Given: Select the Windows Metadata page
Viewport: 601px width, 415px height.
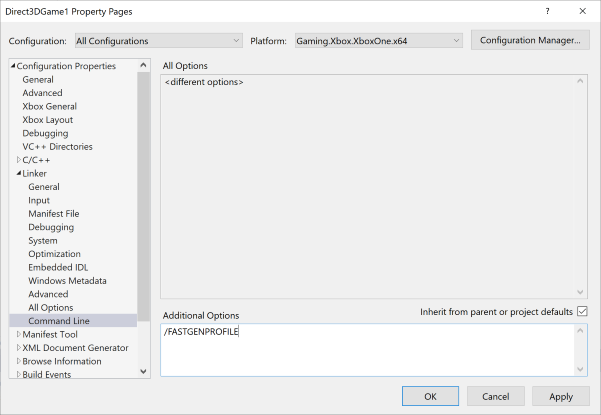Looking at the screenshot, I should point(67,281).
